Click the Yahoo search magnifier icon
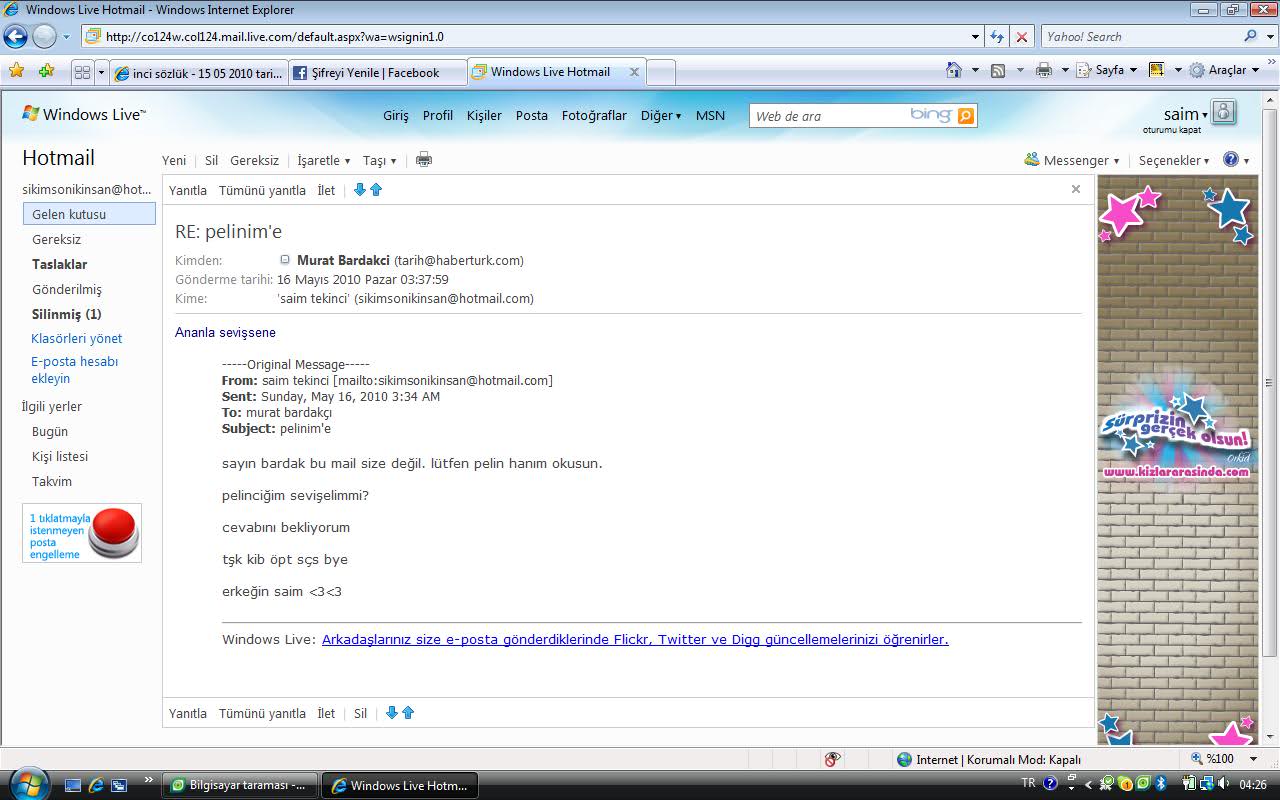 click(x=1250, y=36)
